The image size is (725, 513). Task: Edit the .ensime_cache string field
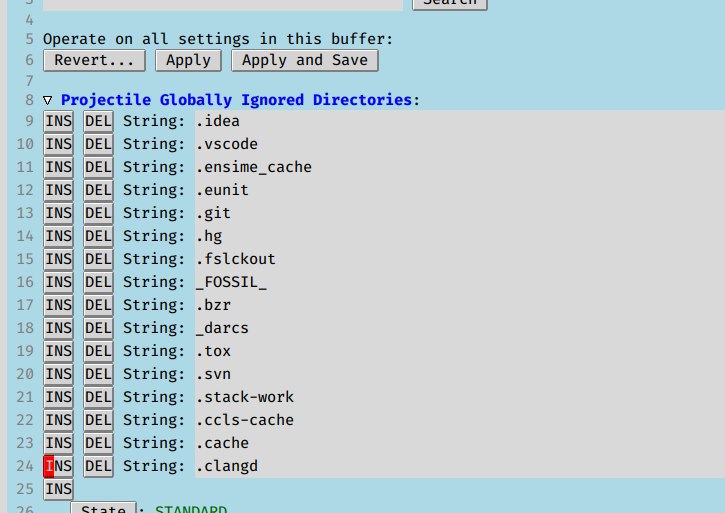460,167
